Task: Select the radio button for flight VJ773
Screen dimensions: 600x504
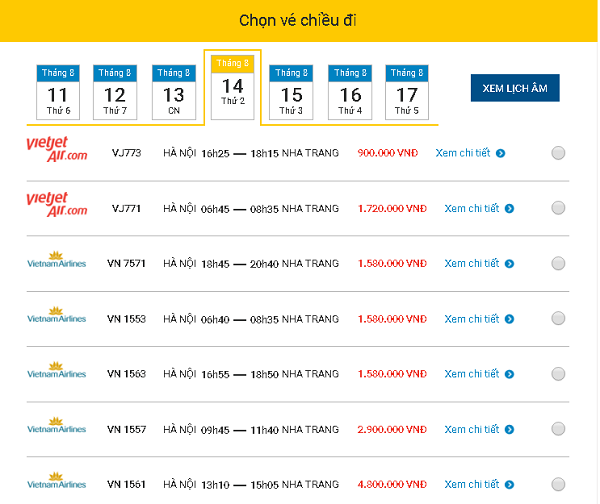Action: [x=558, y=153]
